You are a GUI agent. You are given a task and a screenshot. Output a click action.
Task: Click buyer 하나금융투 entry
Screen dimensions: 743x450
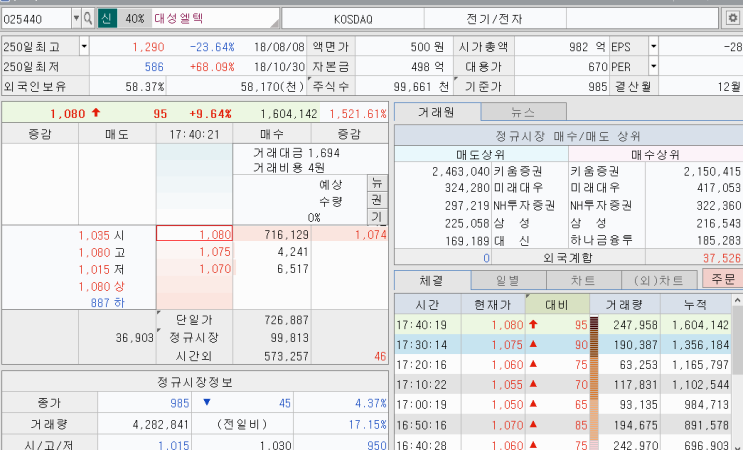pyautogui.click(x=601, y=240)
